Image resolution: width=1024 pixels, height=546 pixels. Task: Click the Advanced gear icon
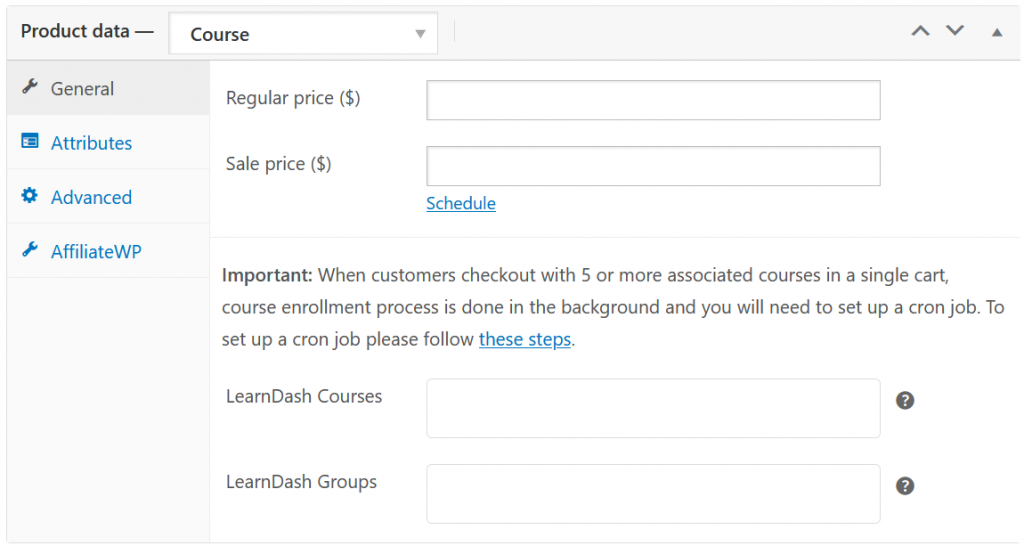coord(29,196)
